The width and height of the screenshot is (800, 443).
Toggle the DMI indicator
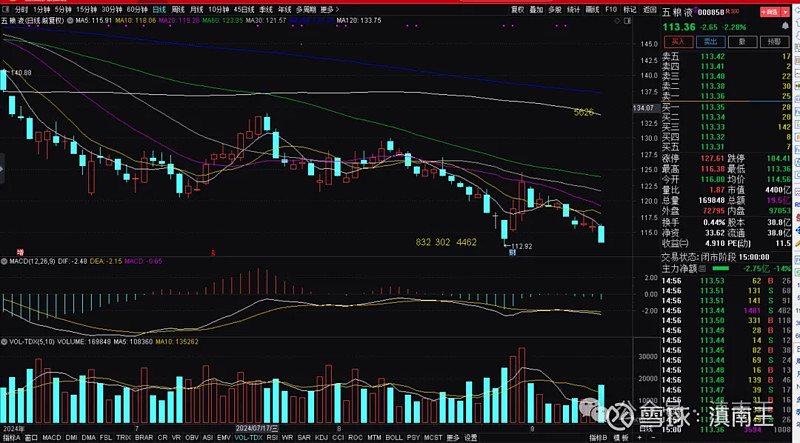tap(71, 438)
